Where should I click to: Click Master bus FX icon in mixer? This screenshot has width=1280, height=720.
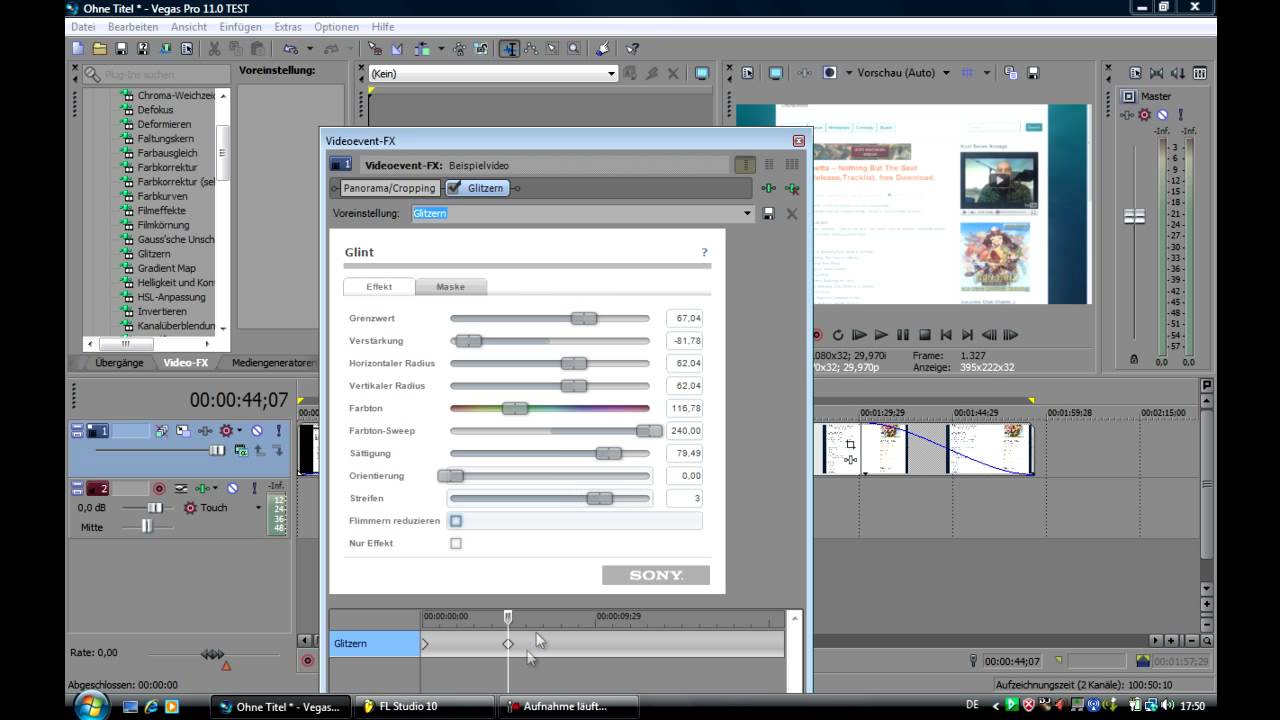pyautogui.click(x=1128, y=116)
